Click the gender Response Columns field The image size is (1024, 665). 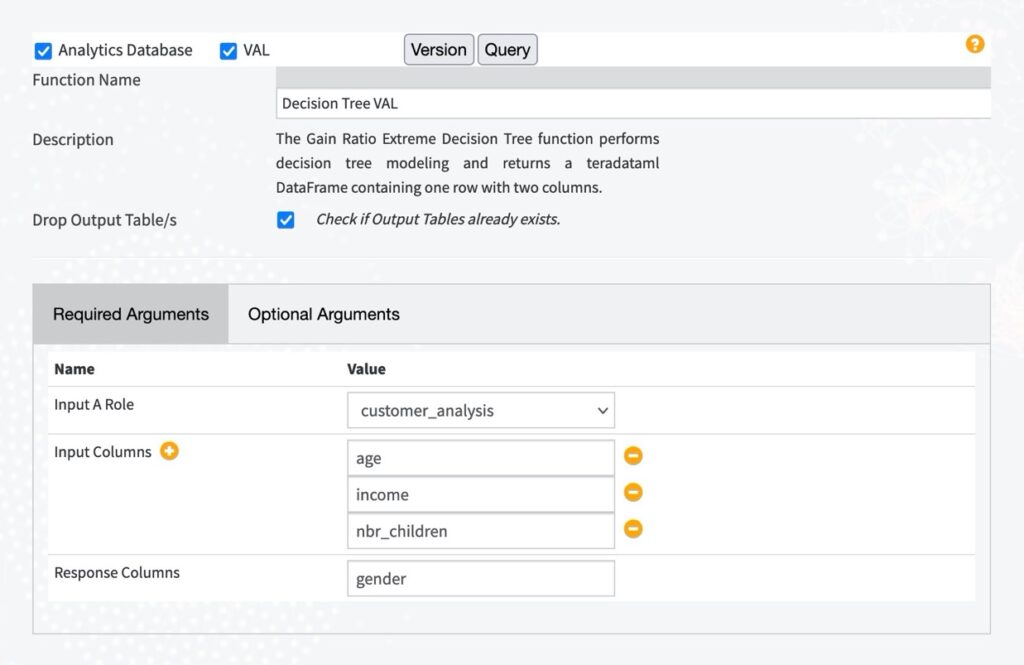point(480,578)
